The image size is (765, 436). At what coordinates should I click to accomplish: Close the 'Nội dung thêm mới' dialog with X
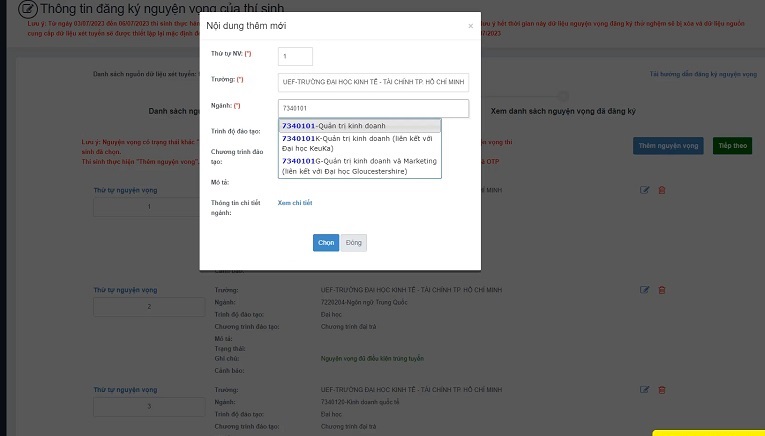pos(470,26)
